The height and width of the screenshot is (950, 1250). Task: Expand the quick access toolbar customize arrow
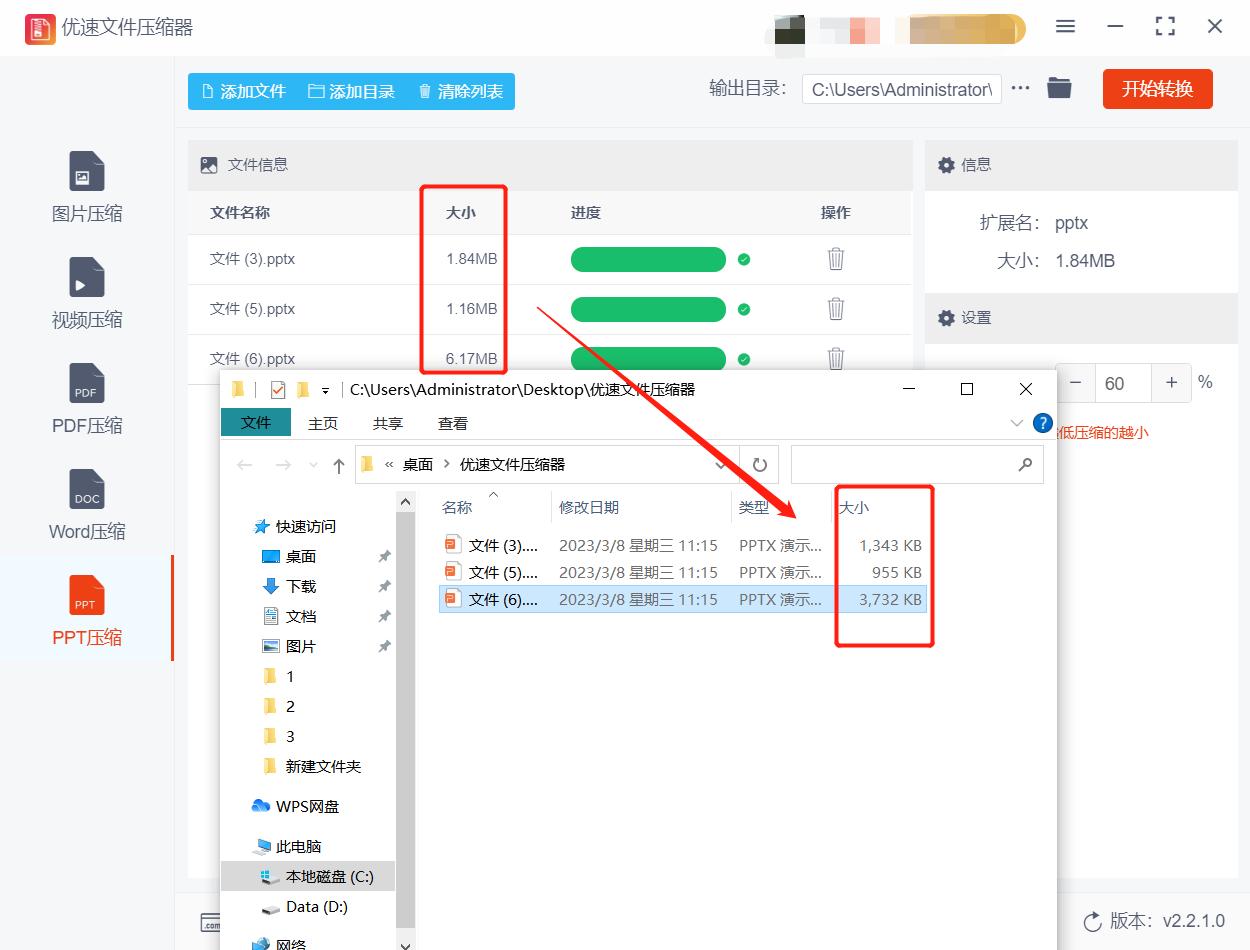pos(323,389)
